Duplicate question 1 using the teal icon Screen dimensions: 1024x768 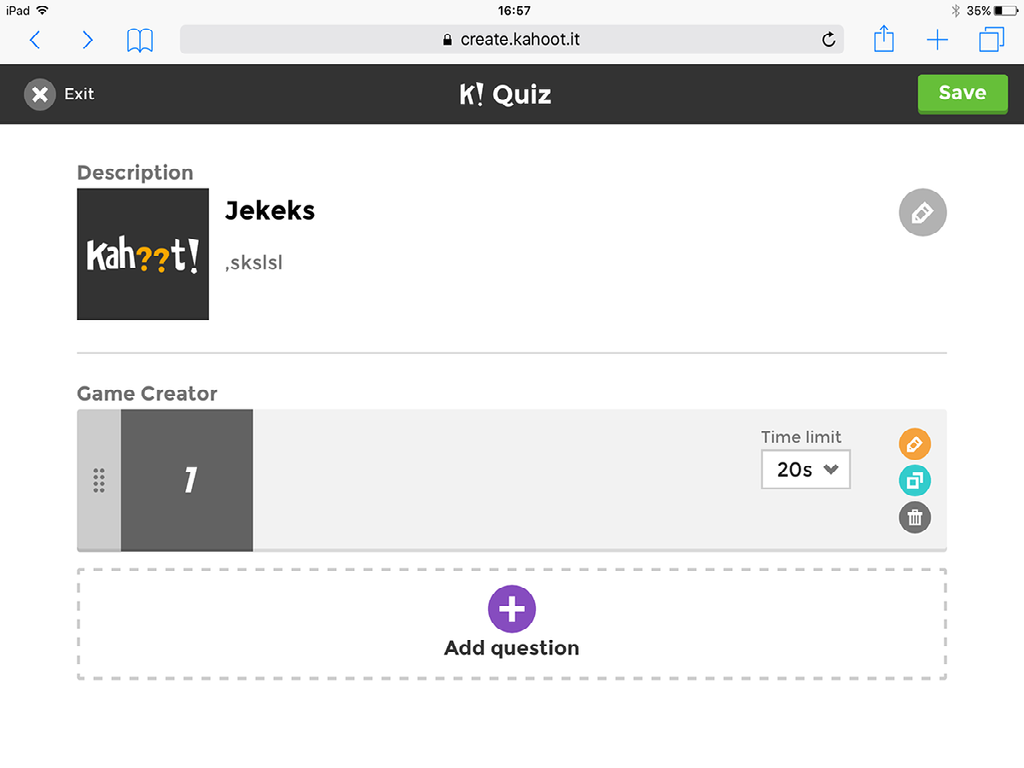914,480
